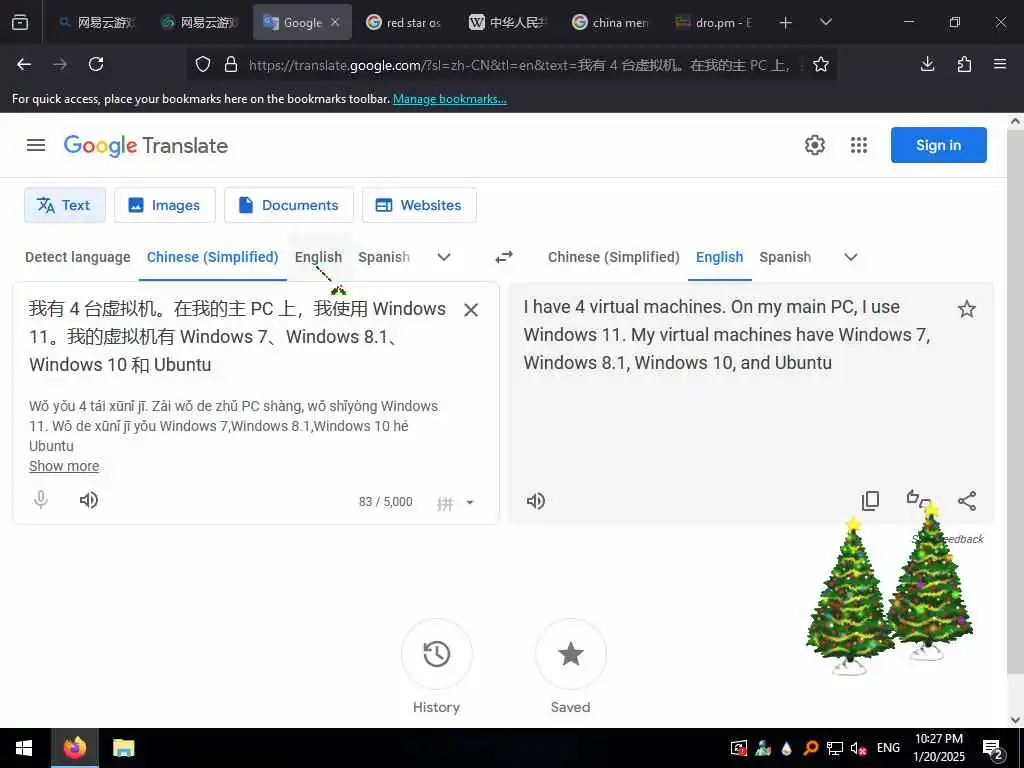Image resolution: width=1024 pixels, height=768 pixels.
Task: Show site tracking protection shield info
Action: coord(203,64)
